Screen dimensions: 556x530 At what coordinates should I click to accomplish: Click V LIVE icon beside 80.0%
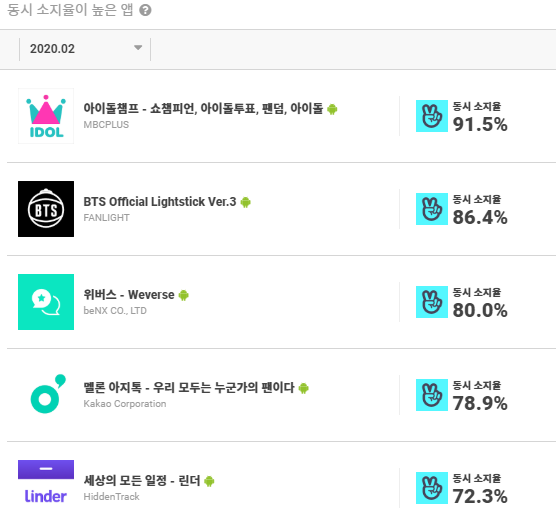tap(432, 302)
